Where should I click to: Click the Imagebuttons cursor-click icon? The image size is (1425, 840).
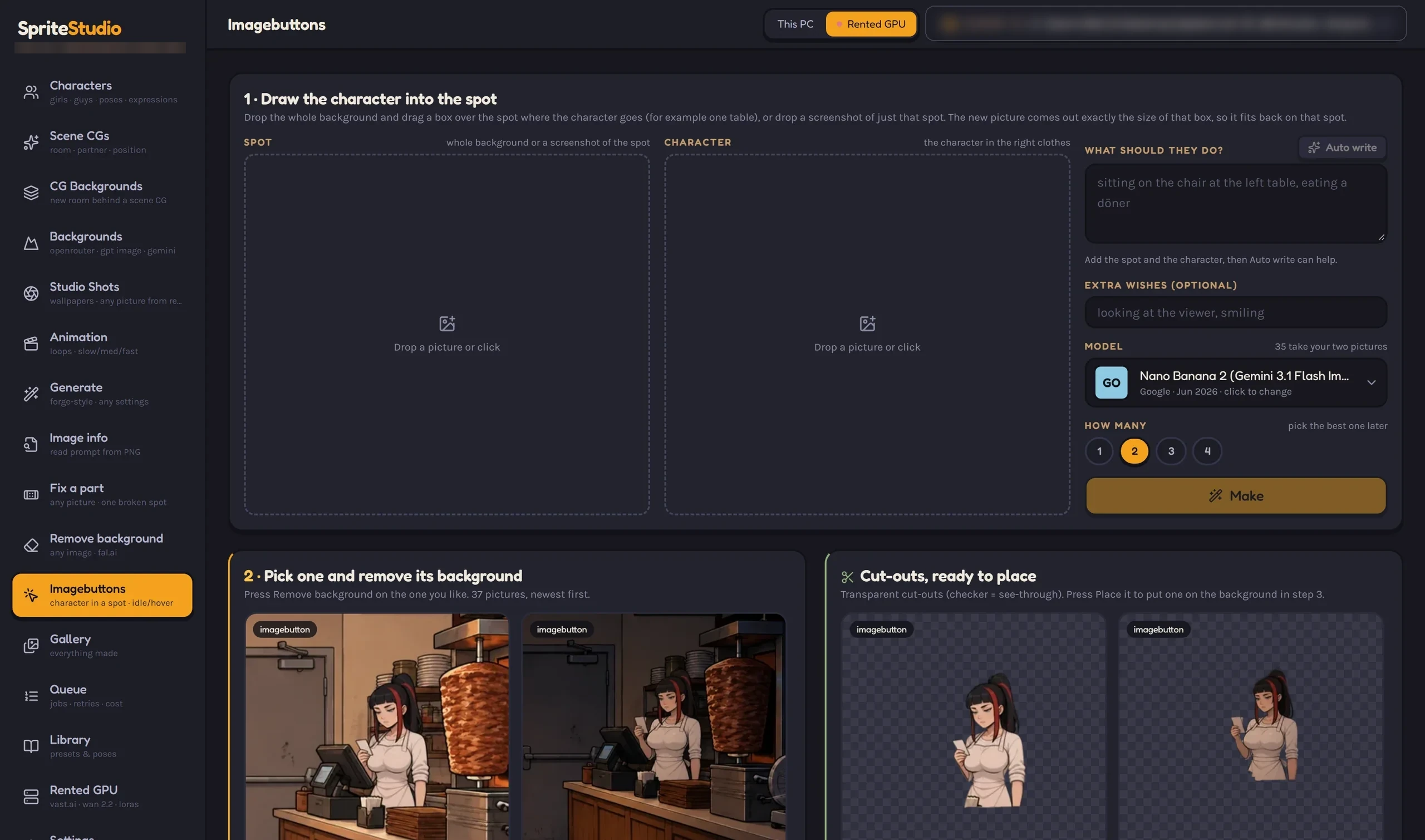31,595
